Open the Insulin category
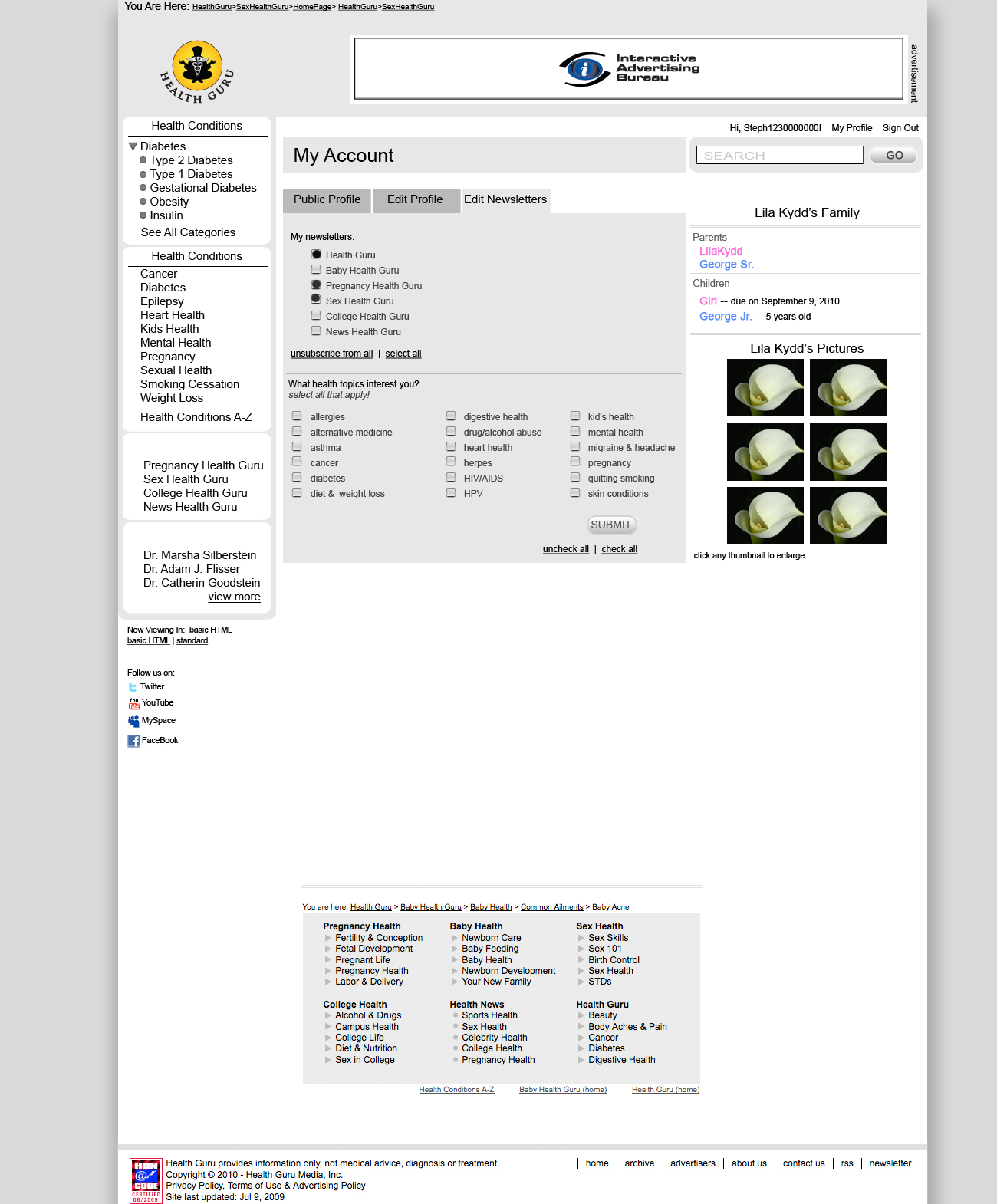 pyautogui.click(x=166, y=215)
